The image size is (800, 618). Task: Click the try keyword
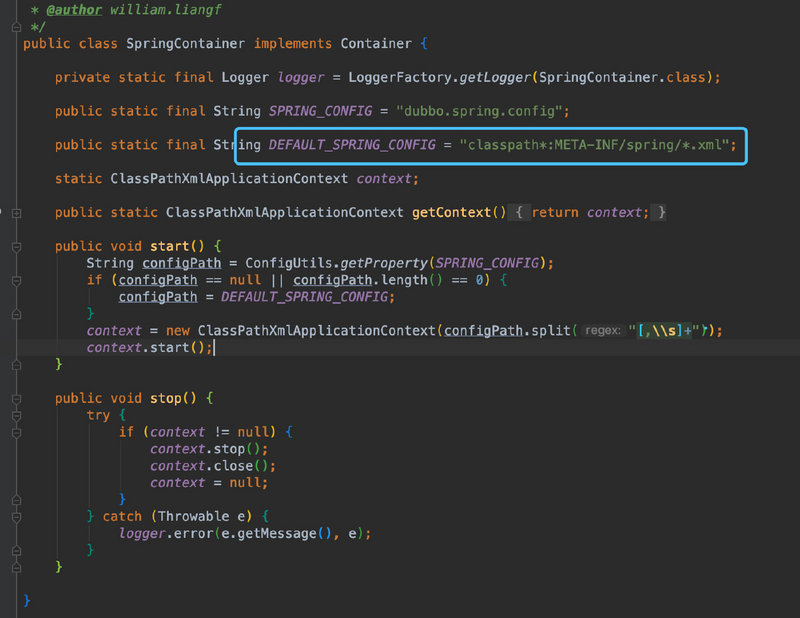98,415
